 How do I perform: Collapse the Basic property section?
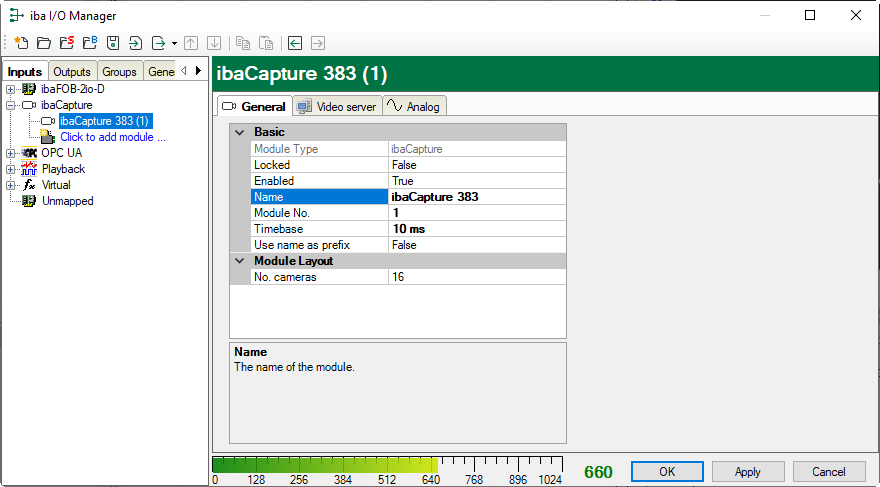[239, 132]
